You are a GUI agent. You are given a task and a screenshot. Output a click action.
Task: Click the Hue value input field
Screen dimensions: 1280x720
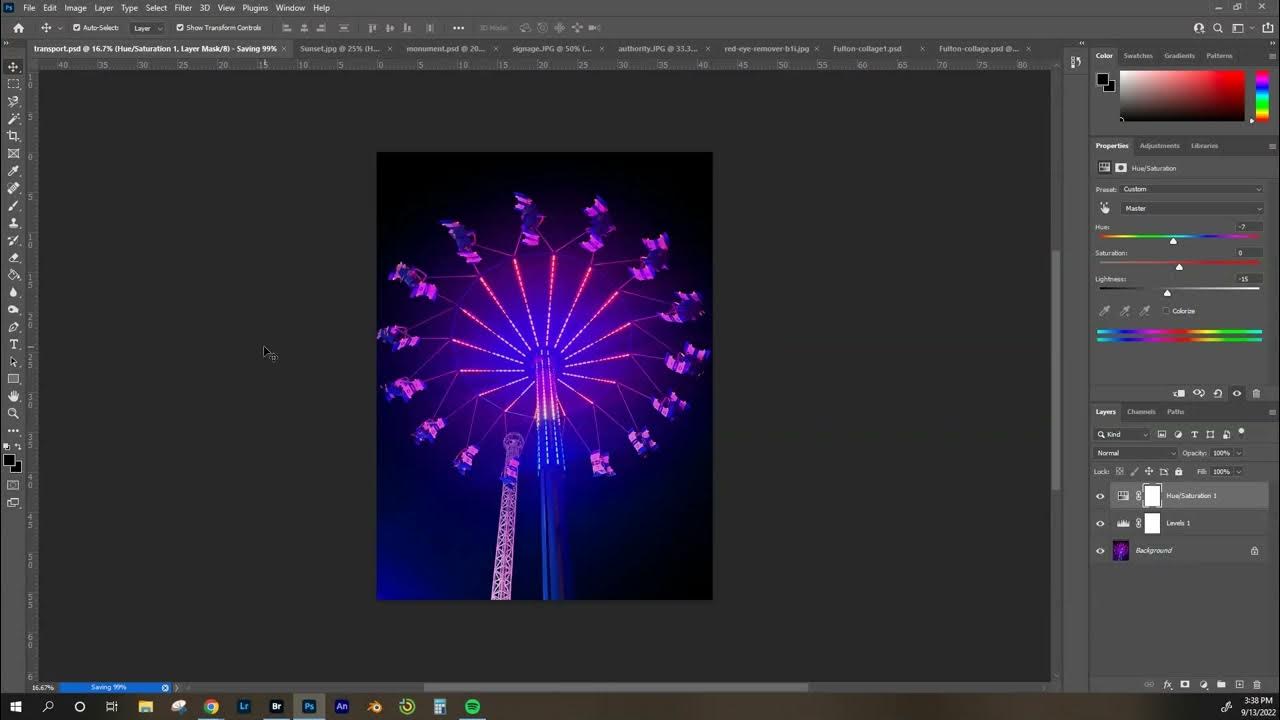click(1247, 227)
